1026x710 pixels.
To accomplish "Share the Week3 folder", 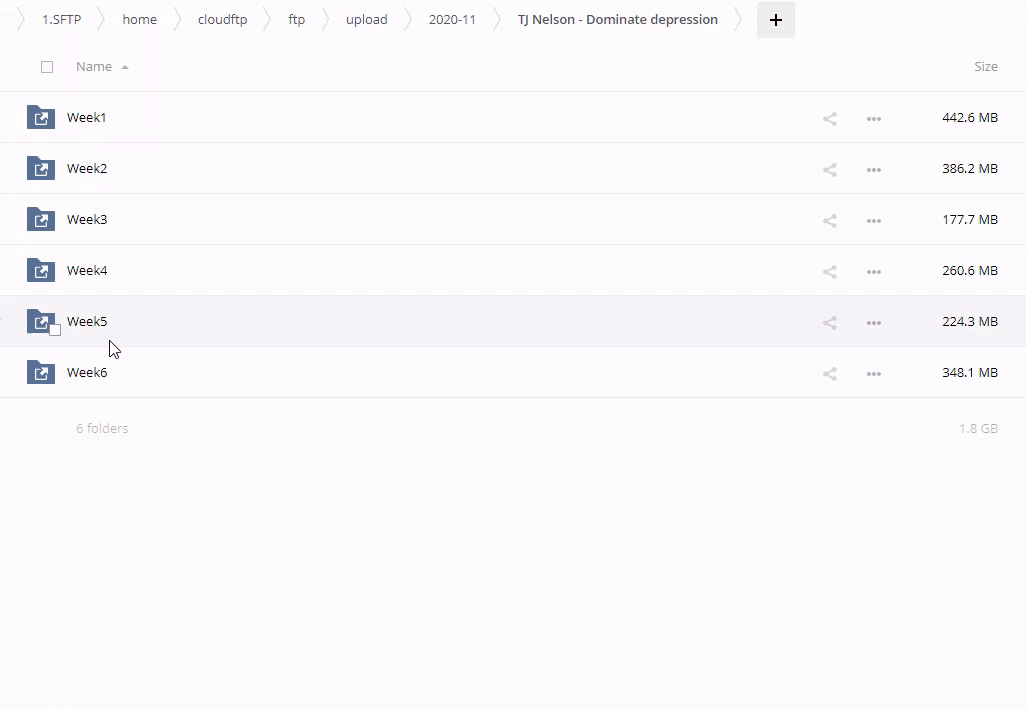I will 829,221.
